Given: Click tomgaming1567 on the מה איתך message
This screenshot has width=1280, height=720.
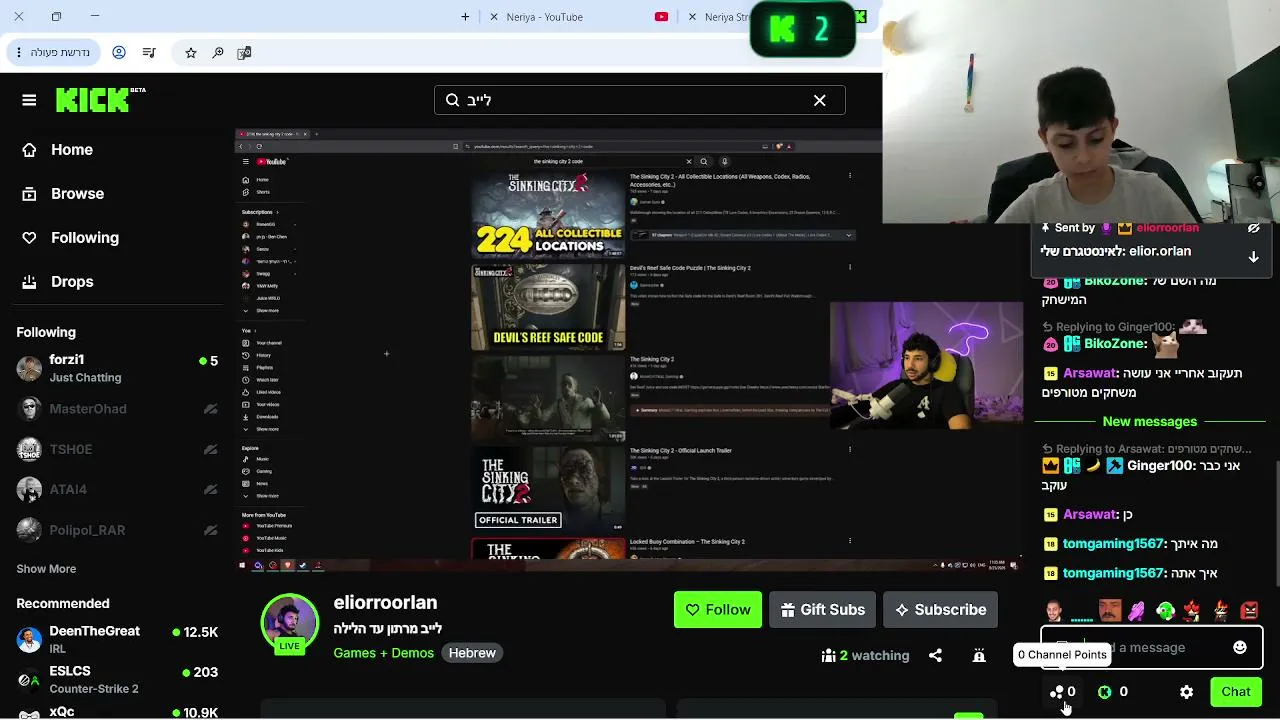Looking at the screenshot, I should [x=1113, y=544].
